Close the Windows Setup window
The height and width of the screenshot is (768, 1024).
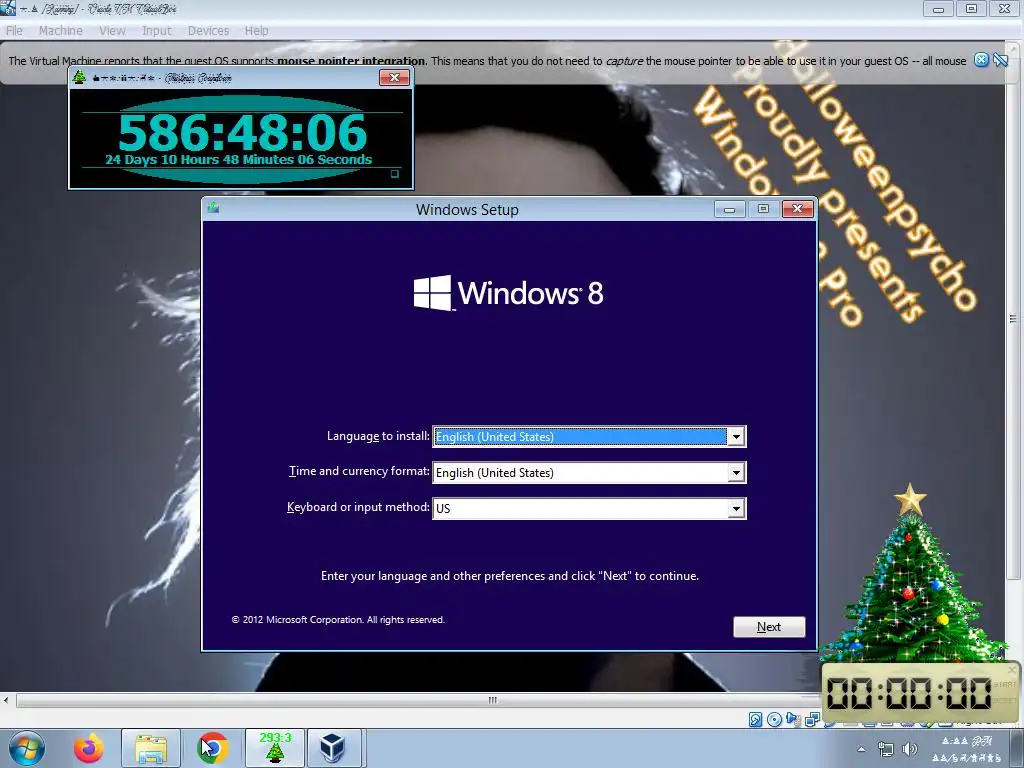(x=797, y=209)
